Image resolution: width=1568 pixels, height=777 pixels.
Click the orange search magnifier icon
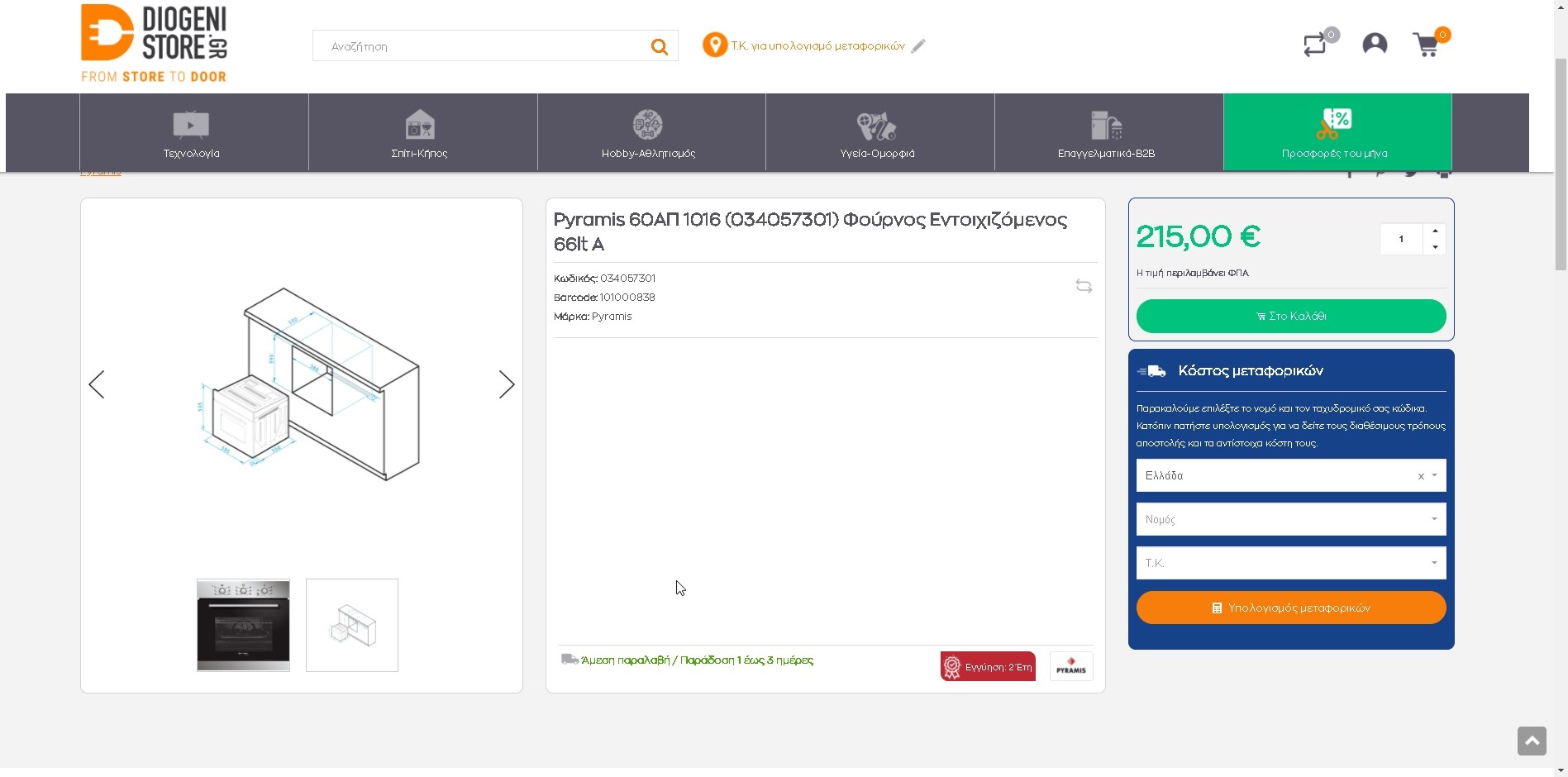(659, 47)
